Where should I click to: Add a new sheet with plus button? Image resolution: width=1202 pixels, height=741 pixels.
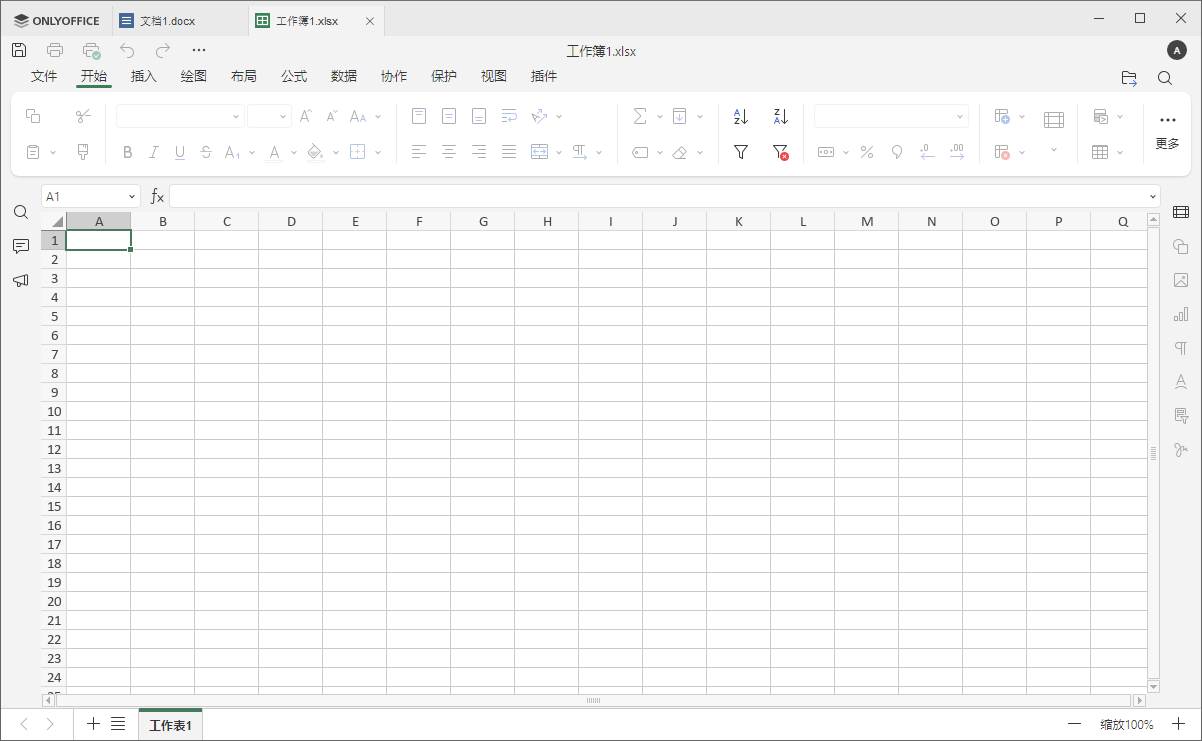point(93,724)
